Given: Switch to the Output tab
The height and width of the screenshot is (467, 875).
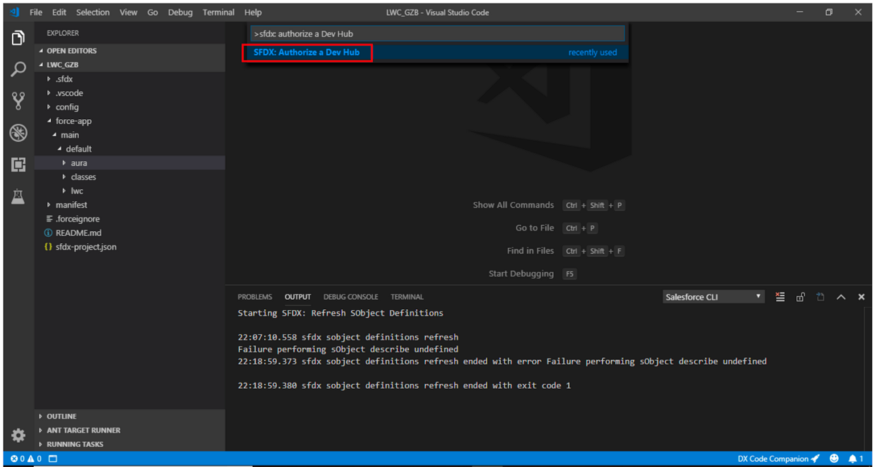Looking at the screenshot, I should (297, 297).
